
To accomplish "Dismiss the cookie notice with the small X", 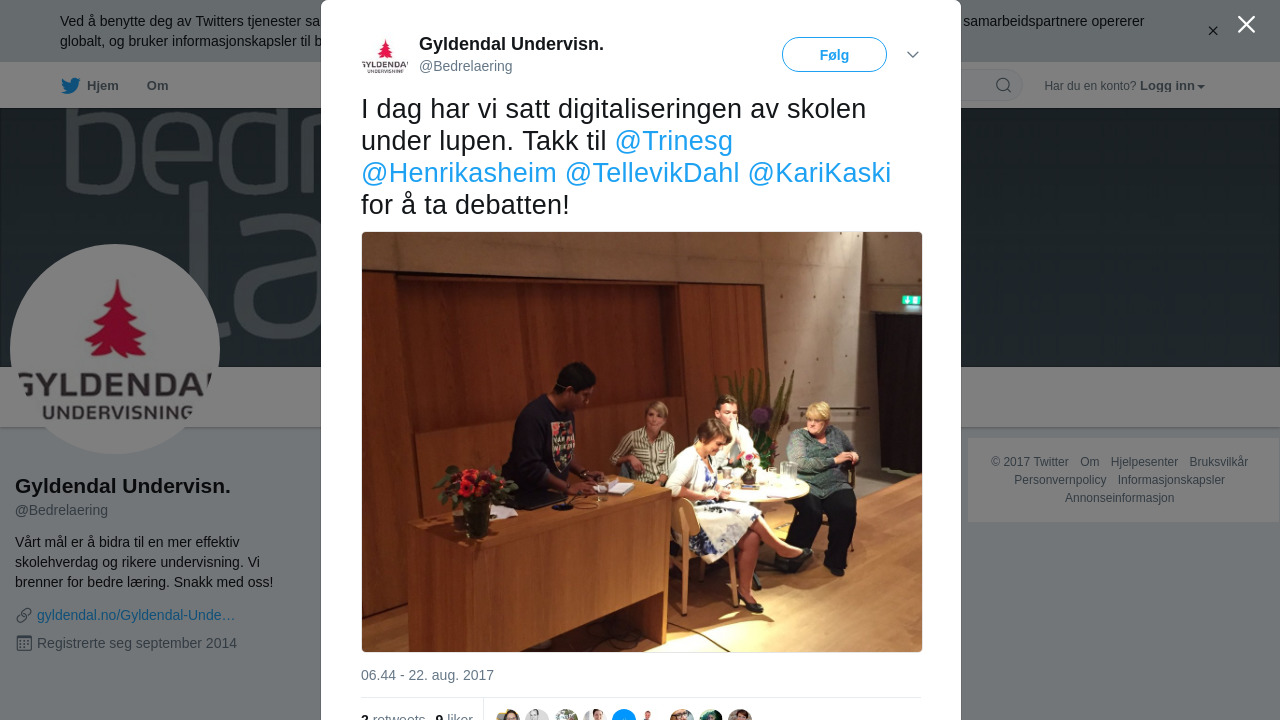I will 1213,31.
